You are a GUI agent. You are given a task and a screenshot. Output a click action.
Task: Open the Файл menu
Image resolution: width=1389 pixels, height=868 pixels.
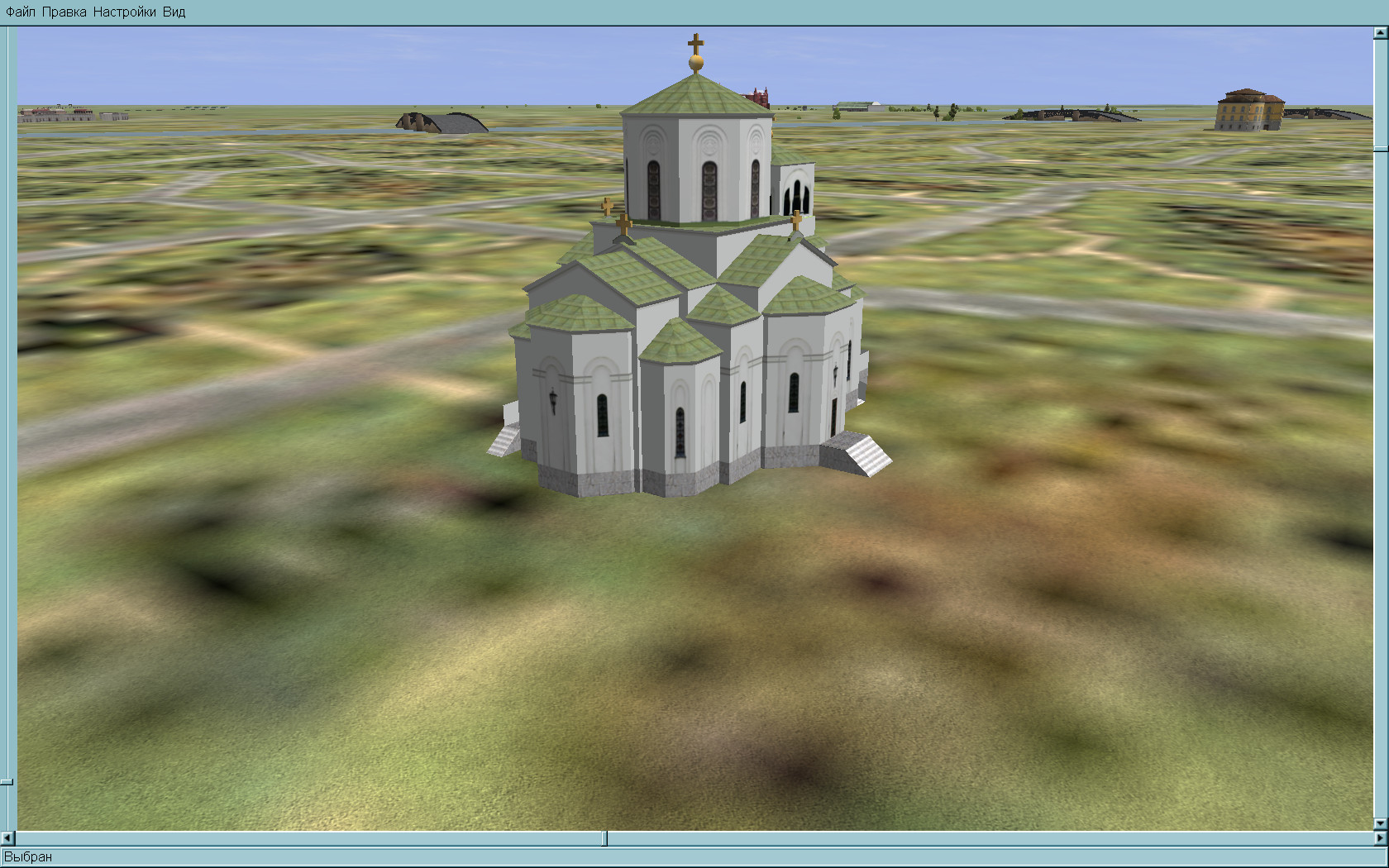tap(21, 12)
